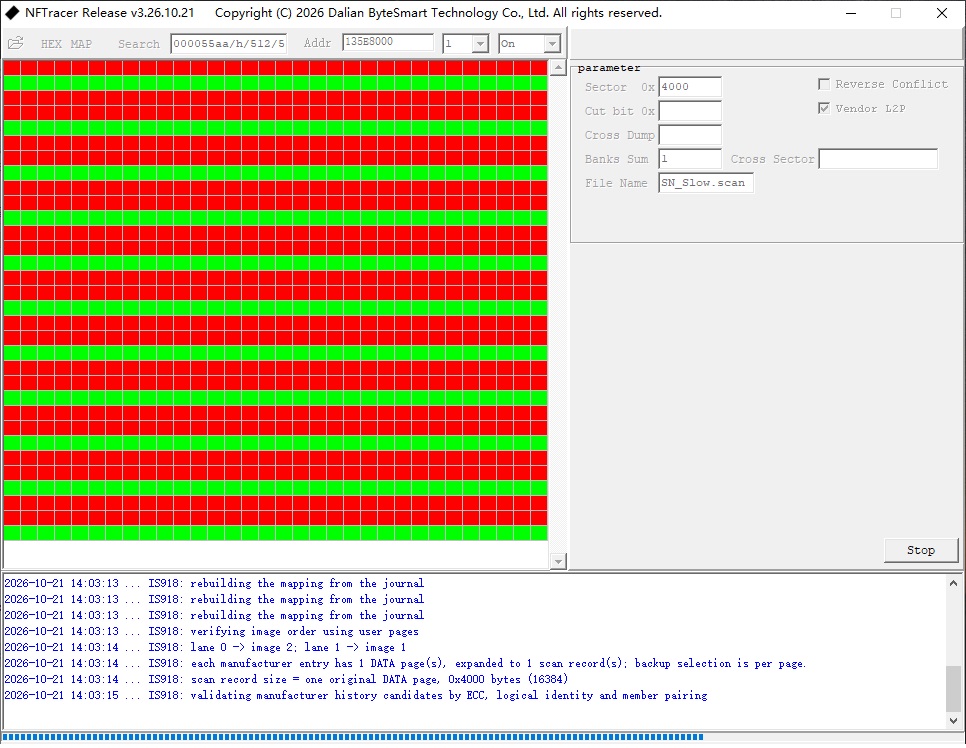Image resolution: width=966 pixels, height=748 pixels.
Task: Close the NFTracer window
Action: point(942,13)
